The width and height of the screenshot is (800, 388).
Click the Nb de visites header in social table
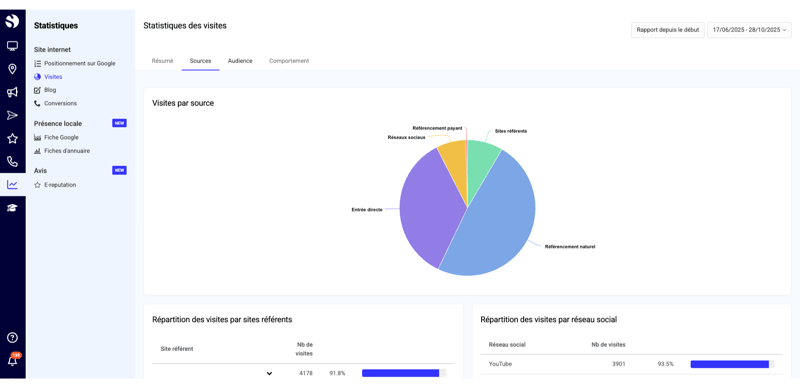[x=608, y=345]
